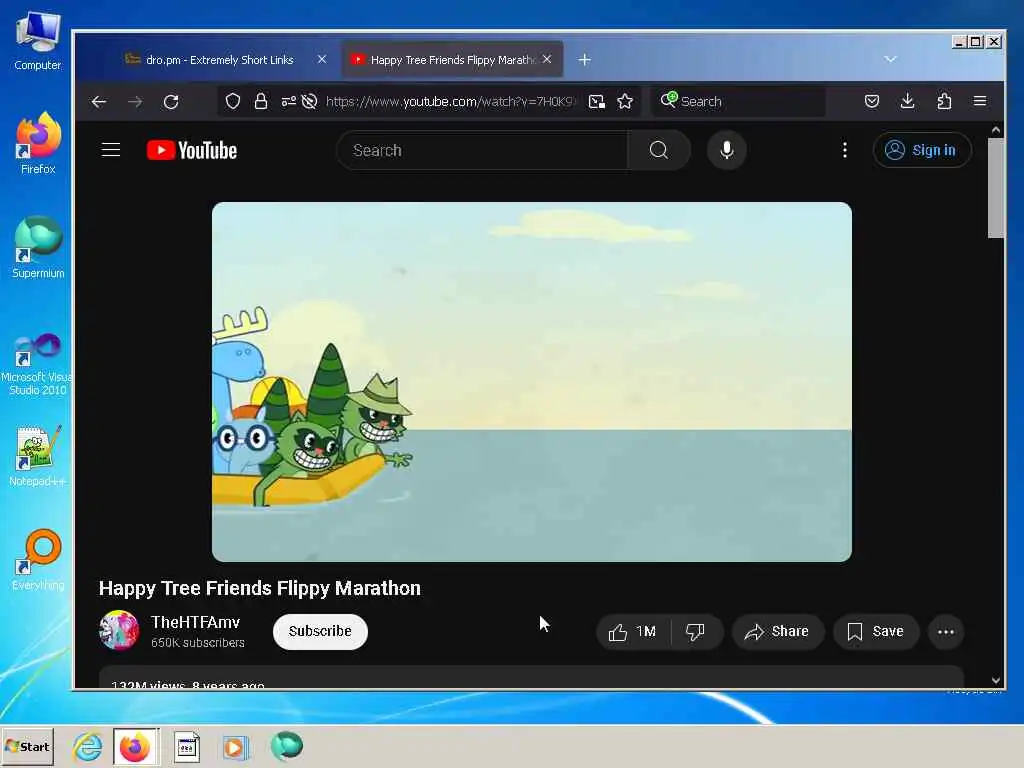Open the YouTube guide hamburger menu
The width and height of the screenshot is (1024, 768).
click(x=111, y=150)
